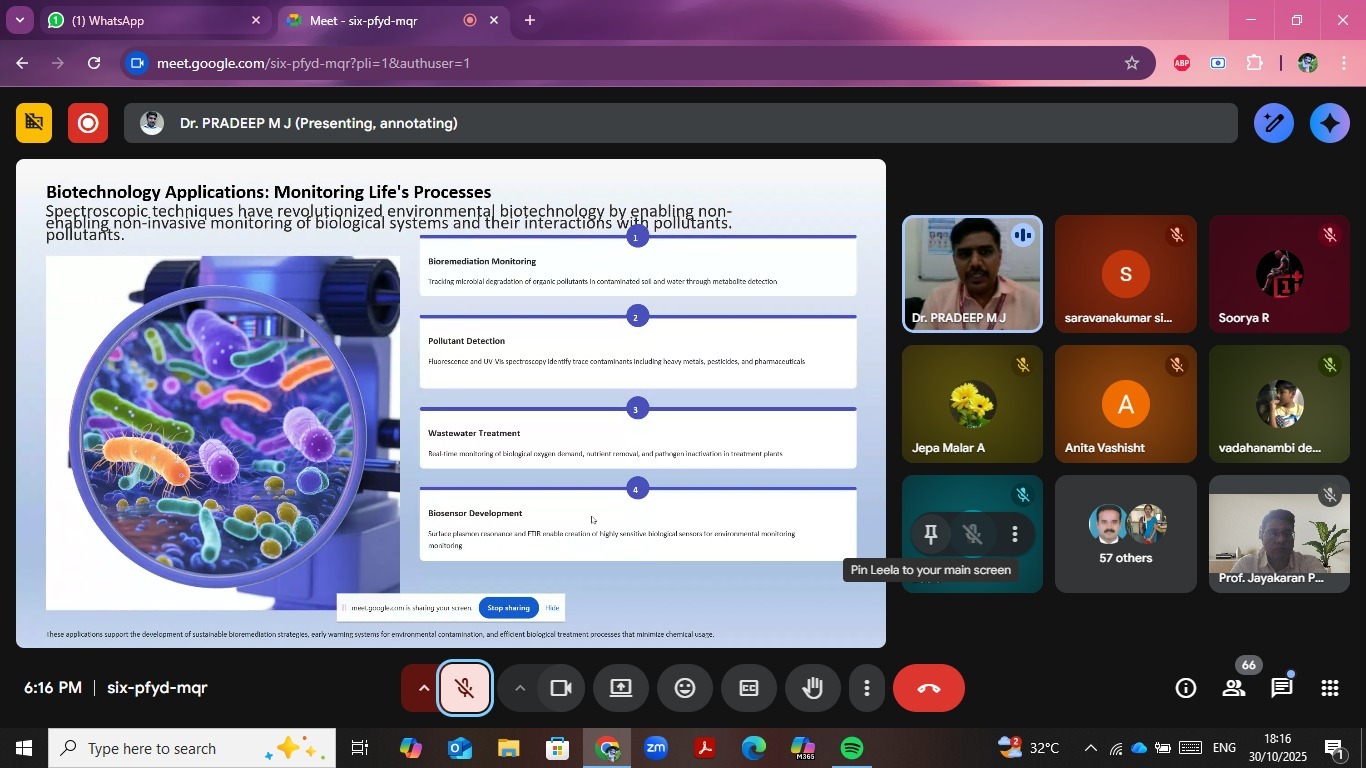Open the chat panel icon

pyautogui.click(x=1282, y=688)
